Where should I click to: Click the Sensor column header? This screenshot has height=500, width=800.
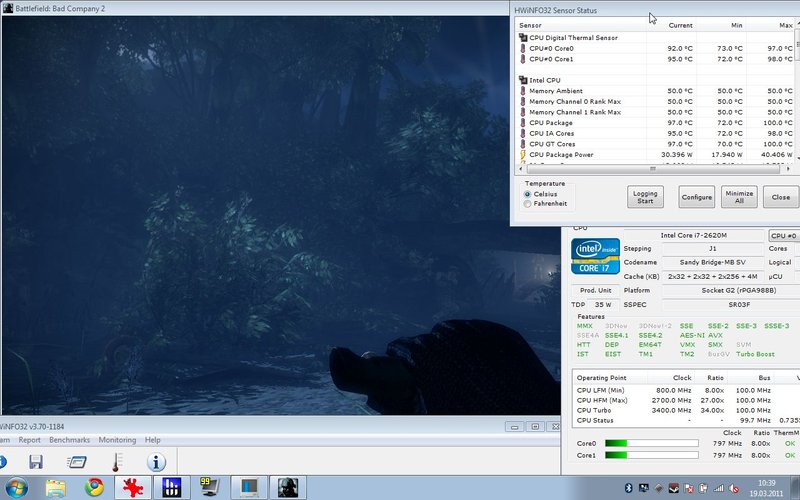(581, 25)
